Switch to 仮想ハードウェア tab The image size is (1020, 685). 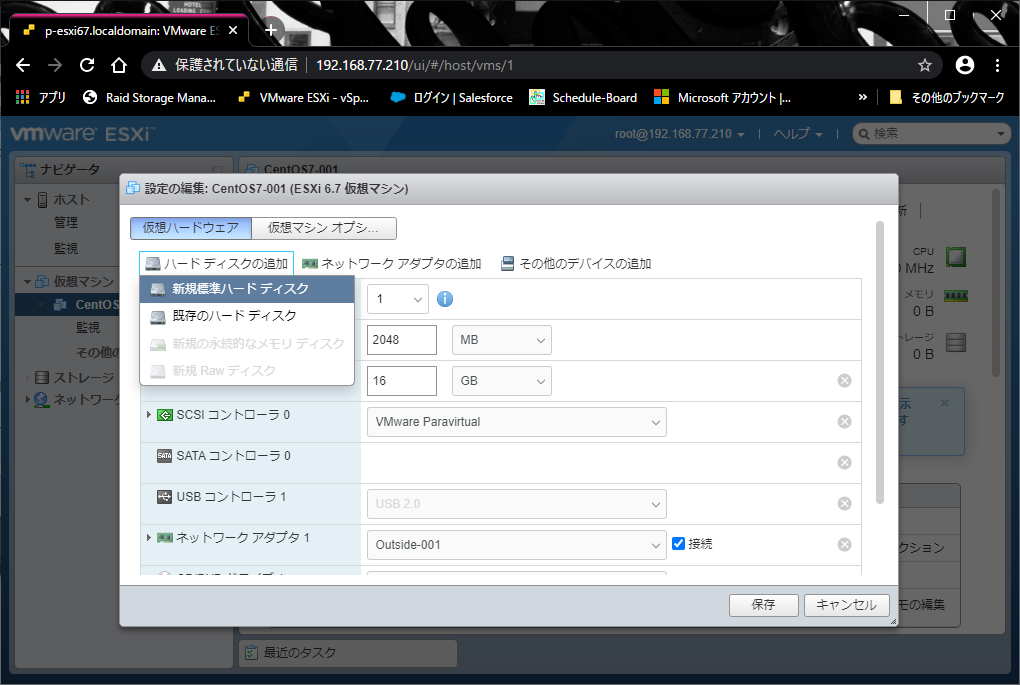click(x=191, y=228)
